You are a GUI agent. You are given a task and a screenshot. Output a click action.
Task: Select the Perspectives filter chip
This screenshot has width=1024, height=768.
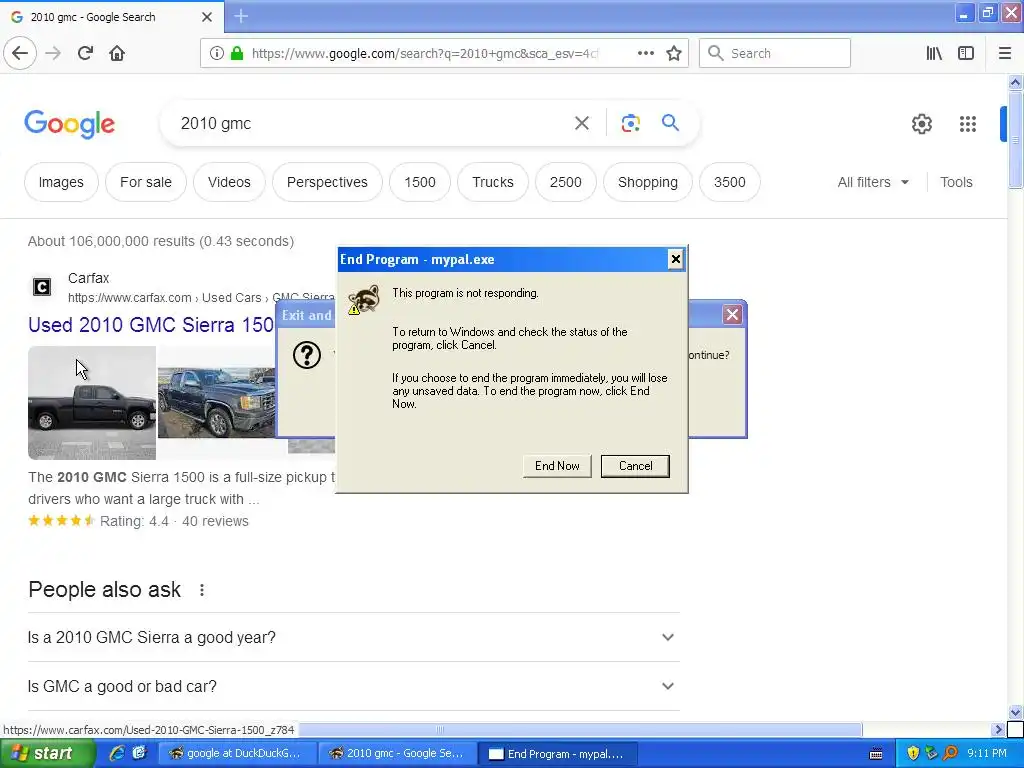click(327, 182)
